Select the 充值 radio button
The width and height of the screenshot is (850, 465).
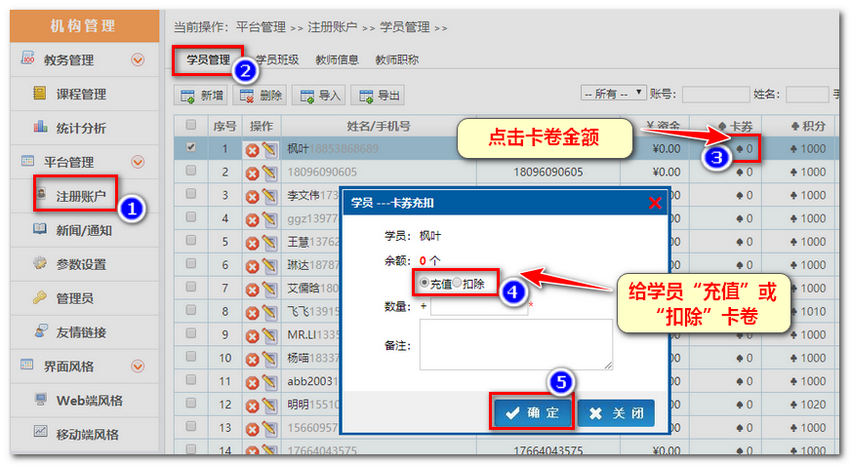tap(424, 283)
